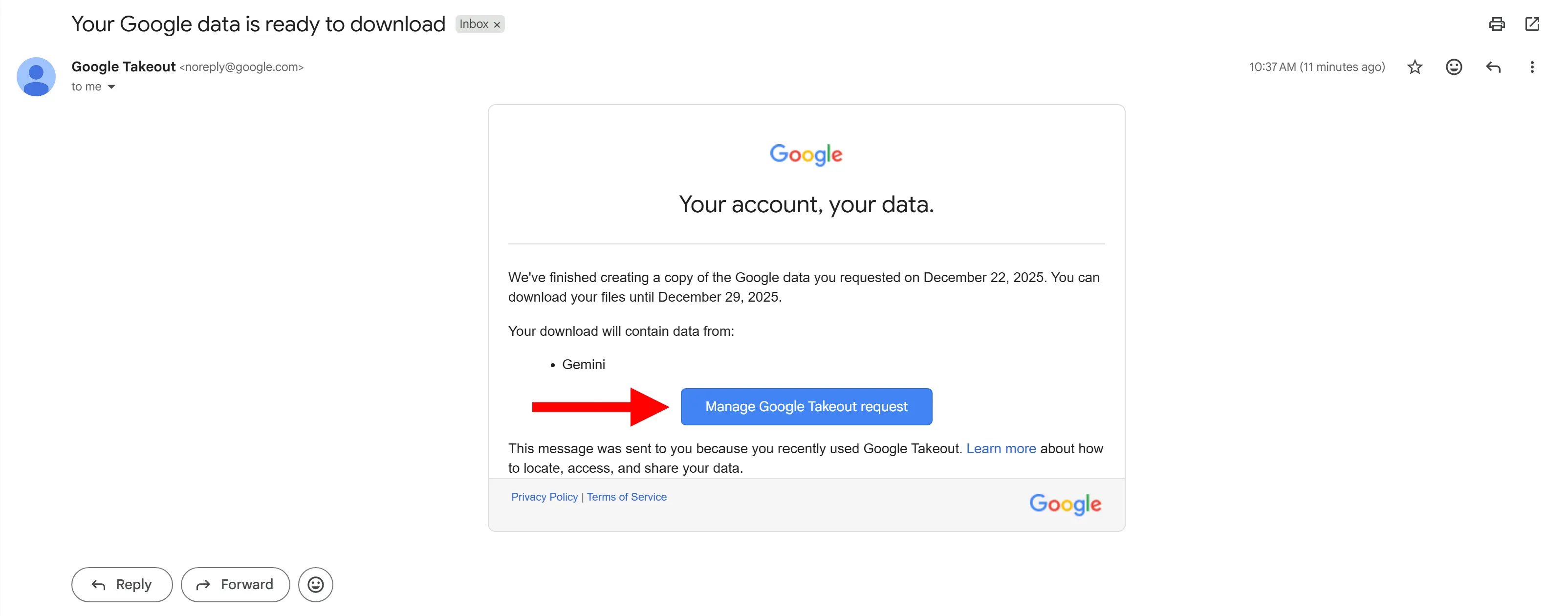Expand the "to me" recipient details
Image resolution: width=1568 pixels, height=616 pixels.
pos(111,87)
